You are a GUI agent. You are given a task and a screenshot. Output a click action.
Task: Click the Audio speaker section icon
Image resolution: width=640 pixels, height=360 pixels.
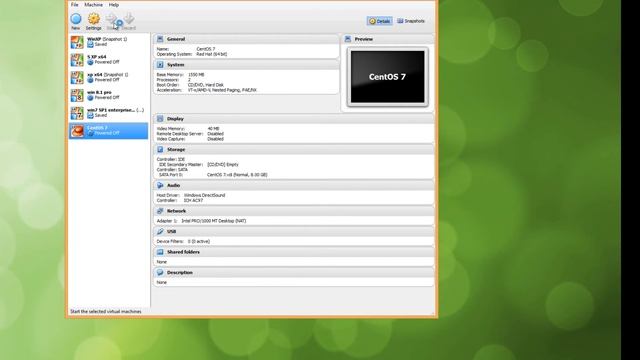click(x=160, y=185)
